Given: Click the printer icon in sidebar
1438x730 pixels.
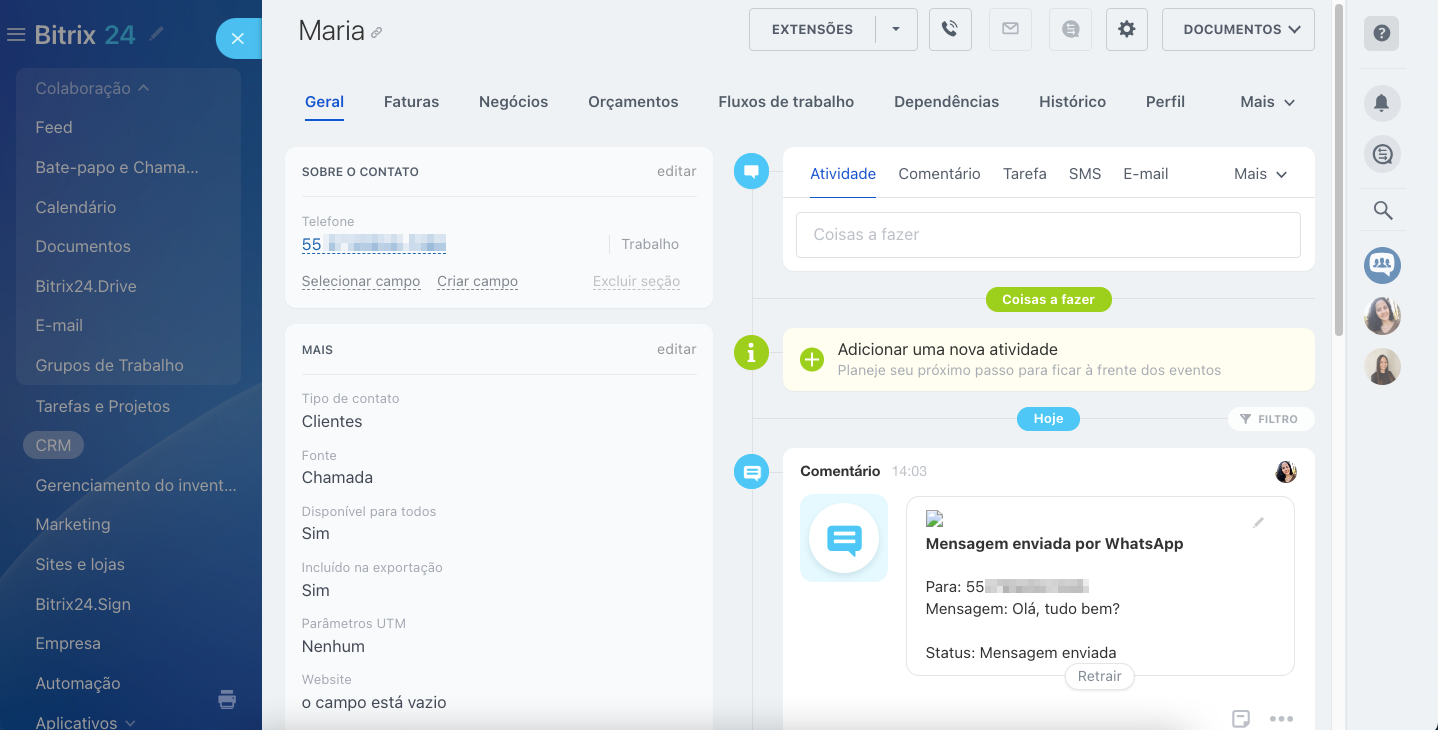Looking at the screenshot, I should [x=227, y=699].
